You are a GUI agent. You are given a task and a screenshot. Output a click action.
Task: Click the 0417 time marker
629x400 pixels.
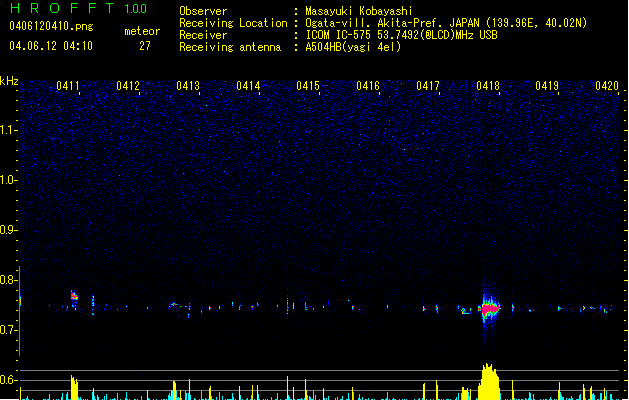[428, 86]
